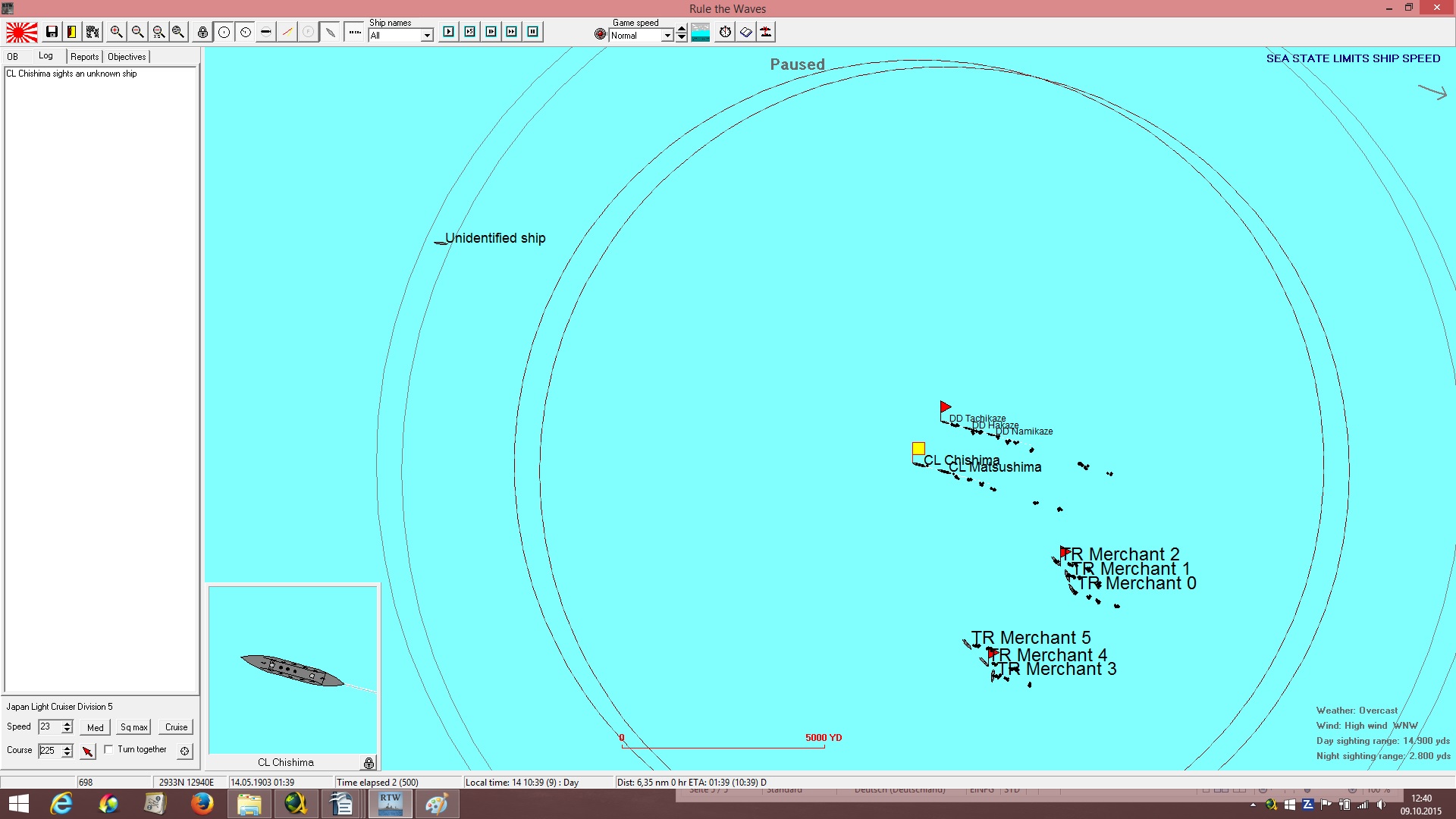Select the Unidentified ship on the map
This screenshot has width=1456, height=819.
pyautogui.click(x=441, y=243)
